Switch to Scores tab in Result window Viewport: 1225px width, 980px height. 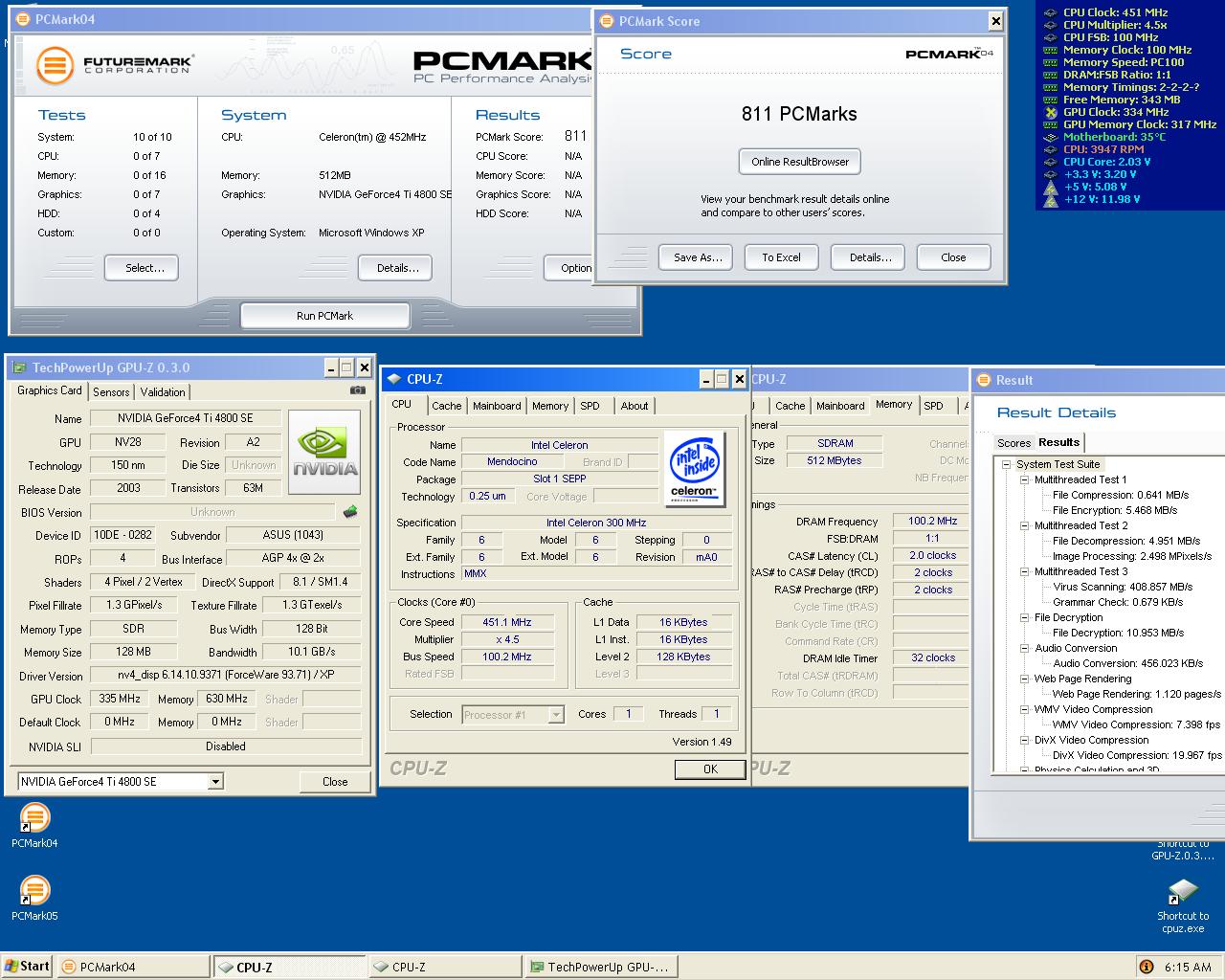1013,443
